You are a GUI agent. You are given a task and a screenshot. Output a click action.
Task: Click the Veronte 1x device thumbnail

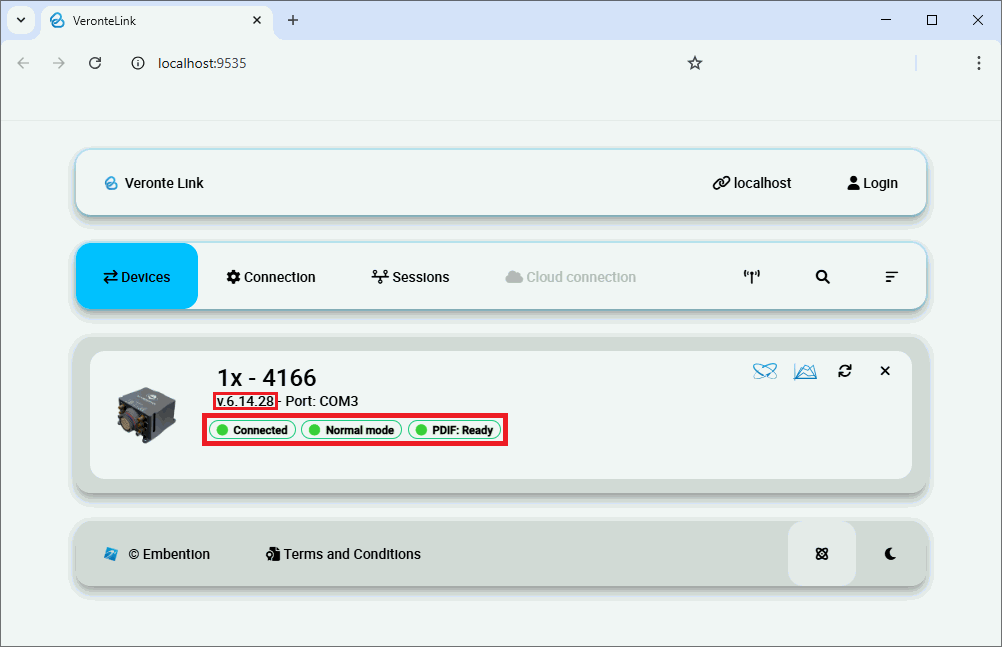pyautogui.click(x=146, y=414)
